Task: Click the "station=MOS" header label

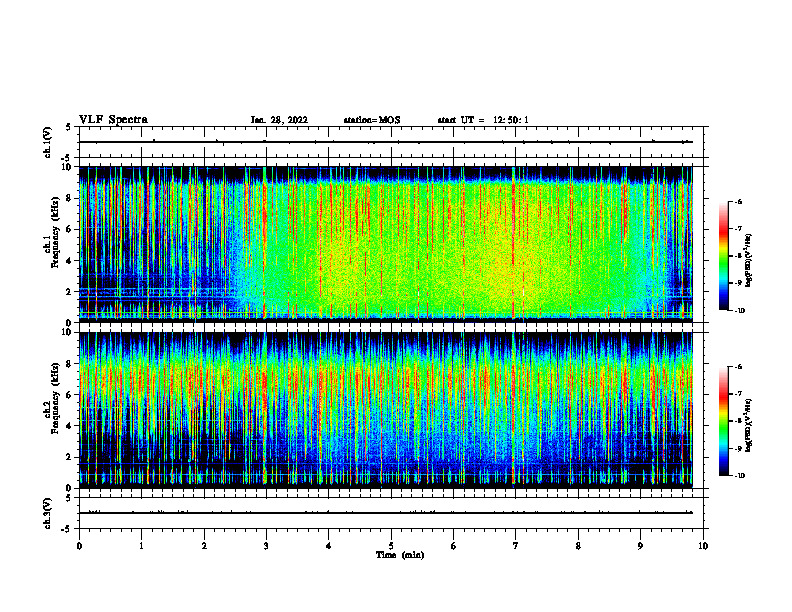Action: (372, 120)
